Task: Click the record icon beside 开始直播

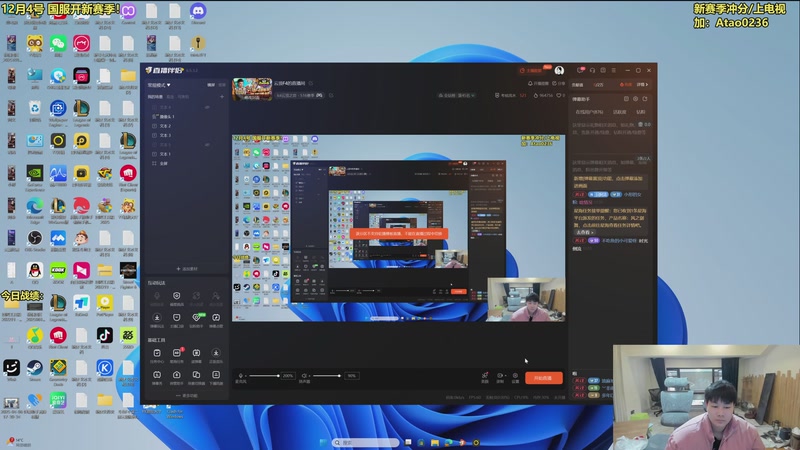Action: (x=500, y=377)
